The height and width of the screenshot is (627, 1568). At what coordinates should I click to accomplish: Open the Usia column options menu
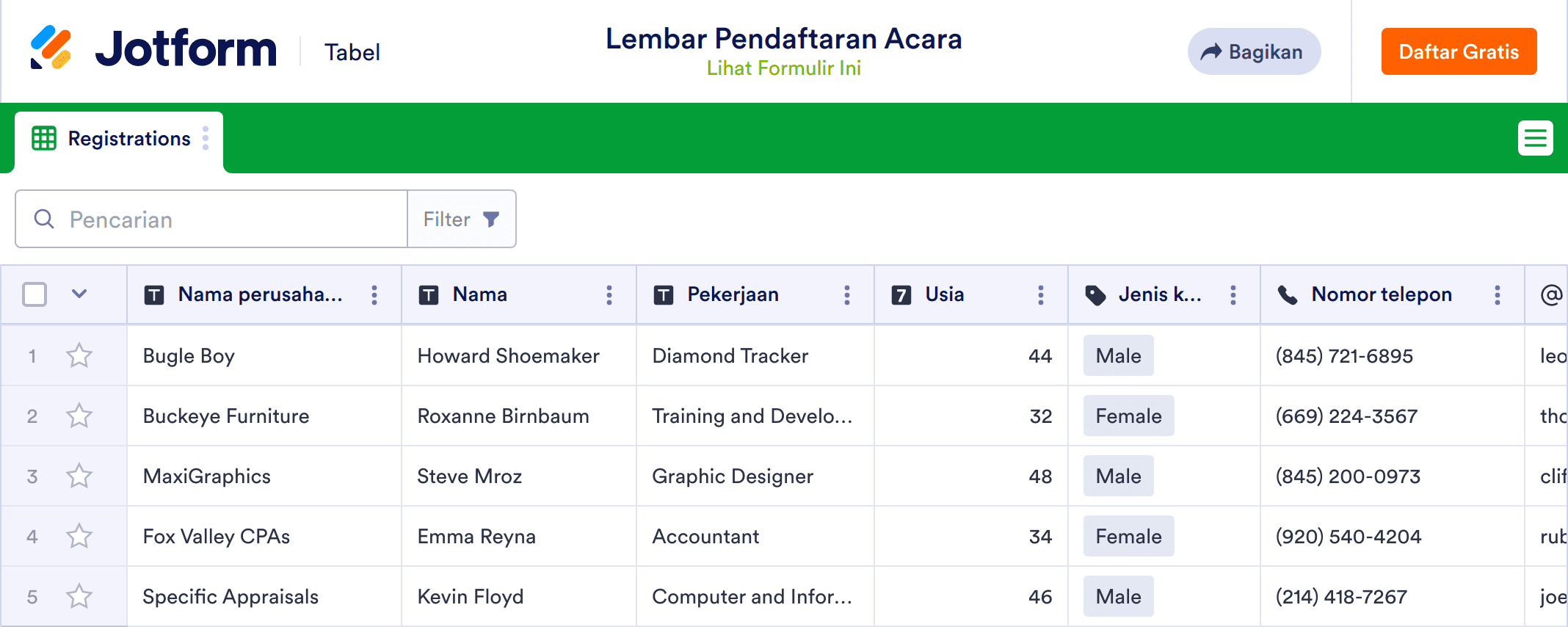point(1040,295)
